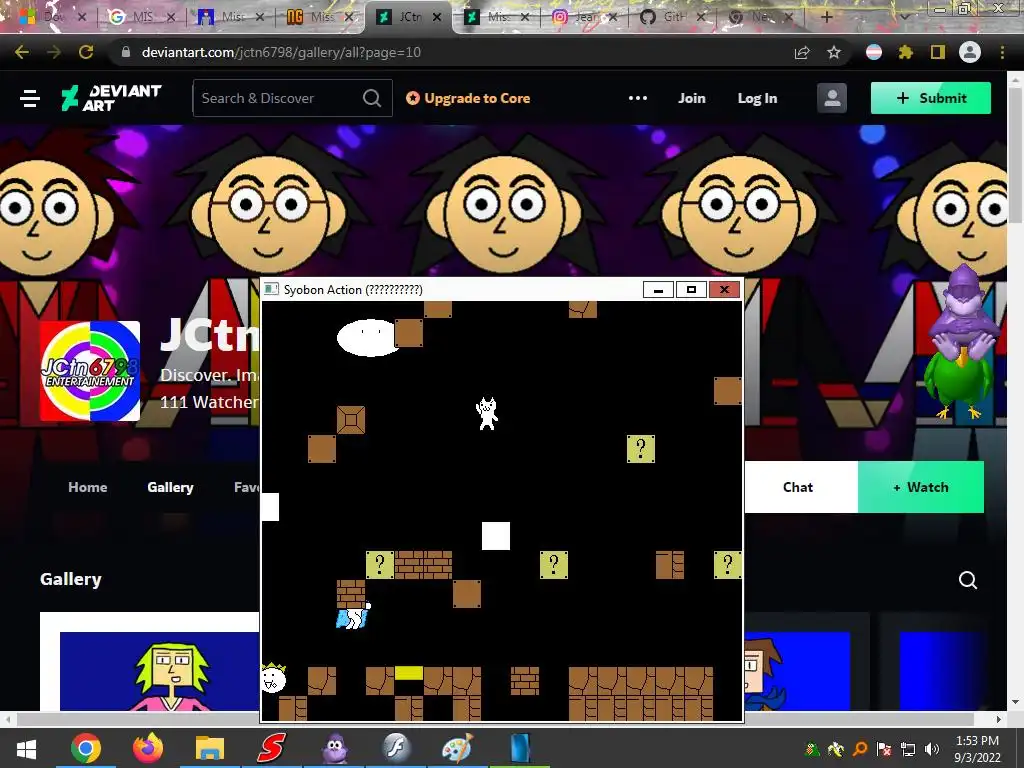Close the GitHub tab

coord(701,18)
